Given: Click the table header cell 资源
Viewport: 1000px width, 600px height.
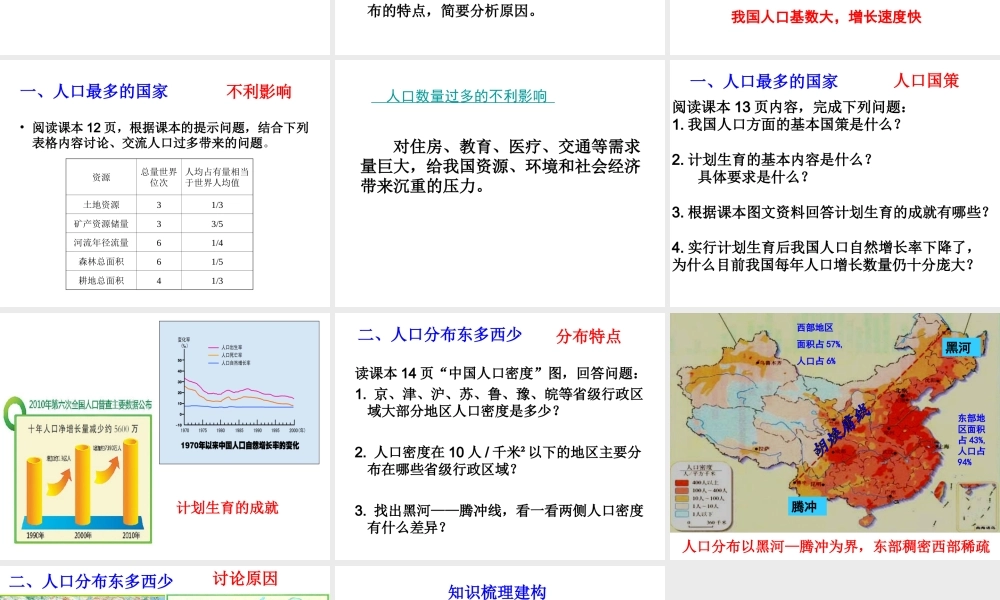Looking at the screenshot, I should [101, 177].
